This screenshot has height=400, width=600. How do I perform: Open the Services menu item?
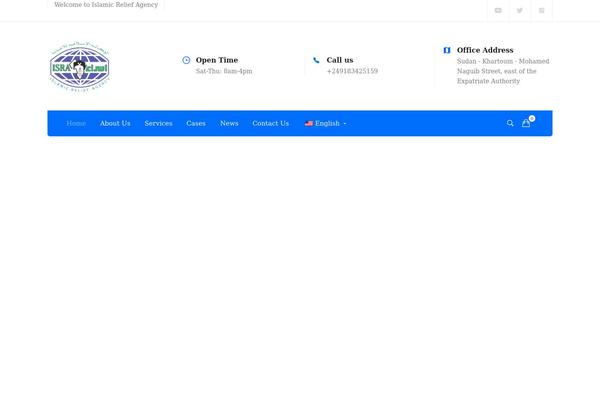[x=158, y=123]
